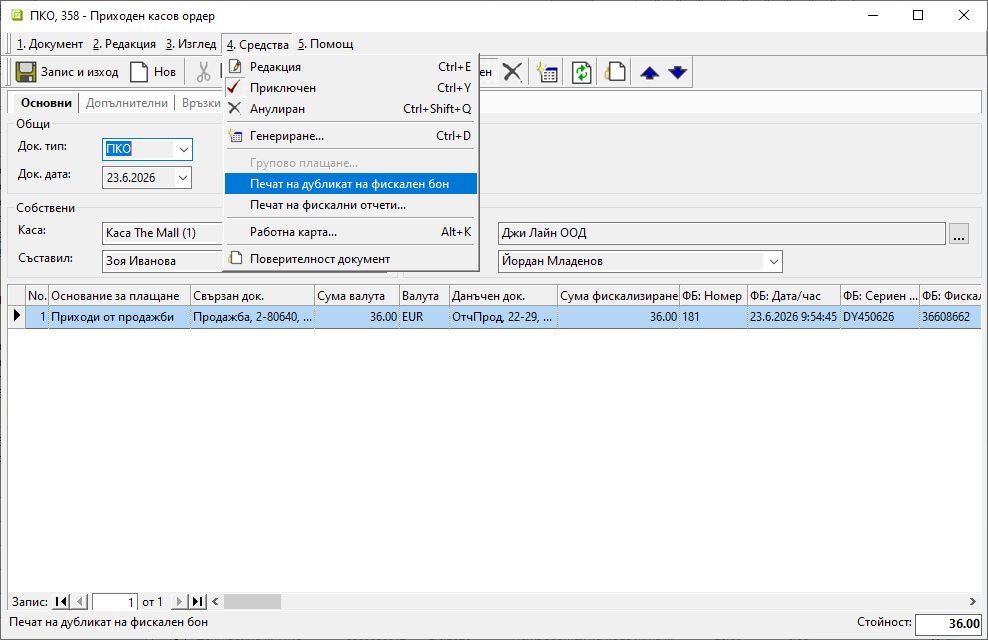Expand the Йордан Младенов combo box

tap(773, 261)
